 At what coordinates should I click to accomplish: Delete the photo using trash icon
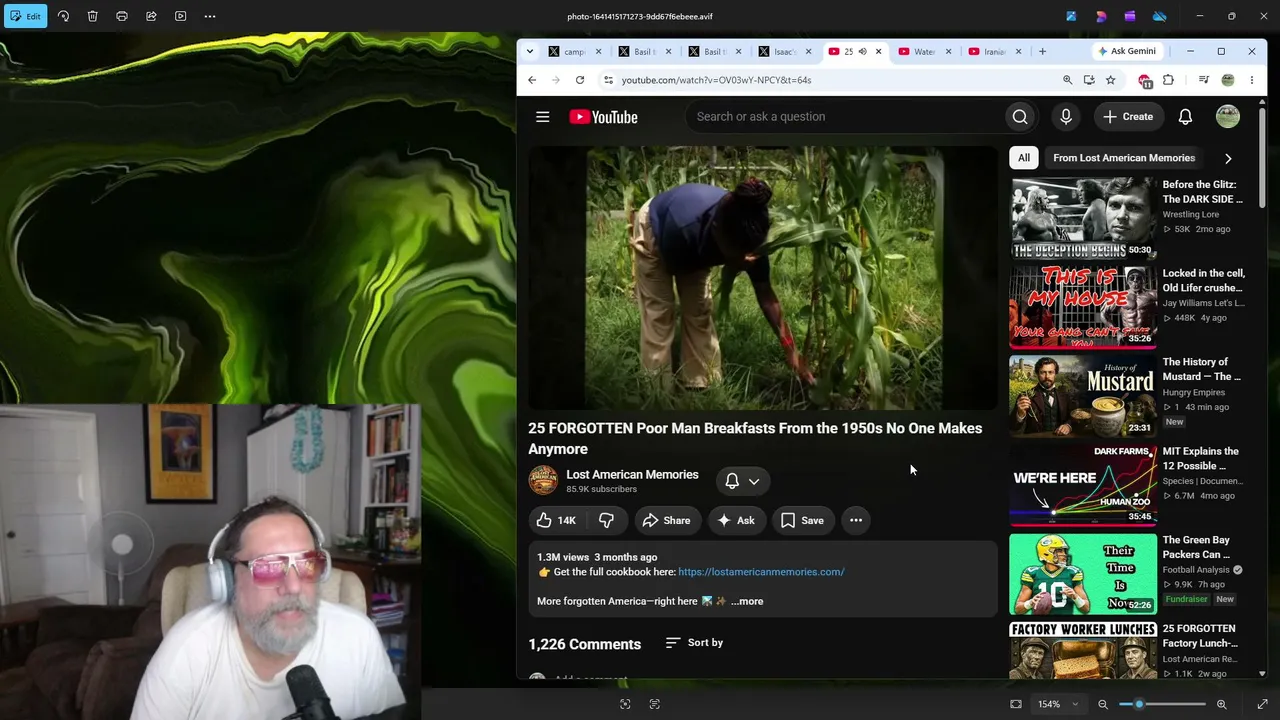tap(92, 16)
